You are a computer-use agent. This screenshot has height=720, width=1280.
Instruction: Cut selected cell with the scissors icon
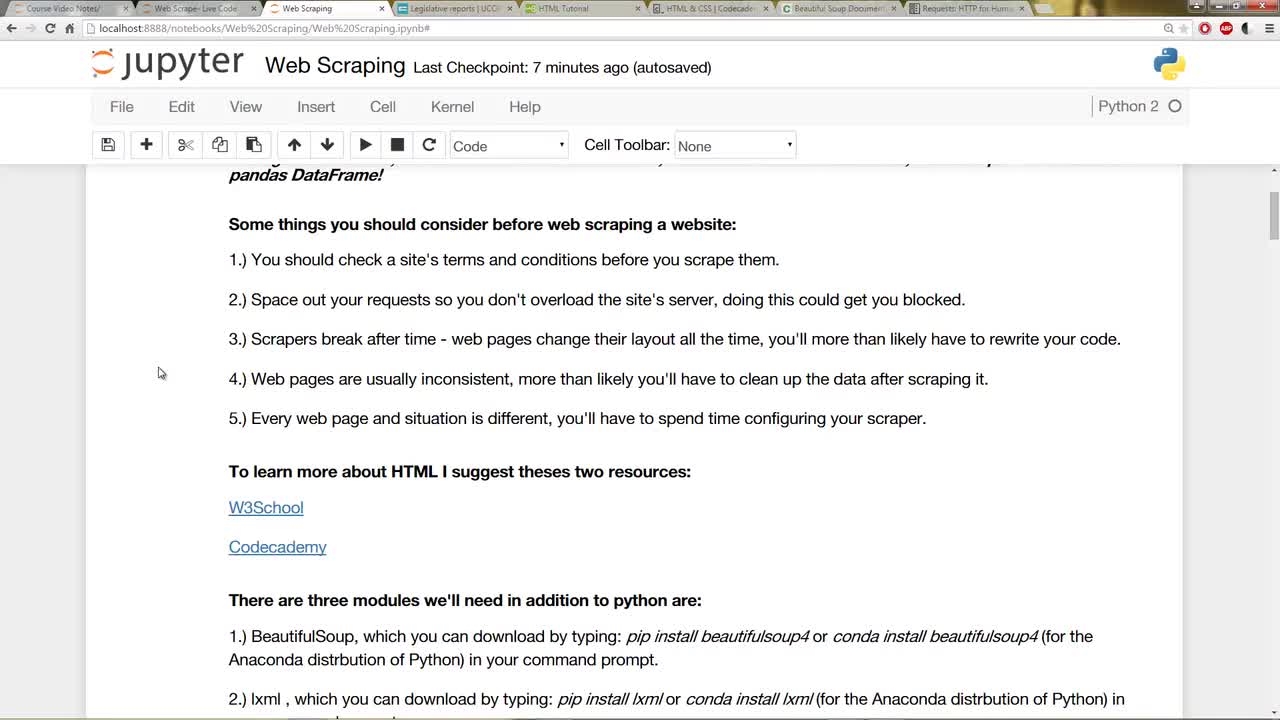[x=185, y=145]
